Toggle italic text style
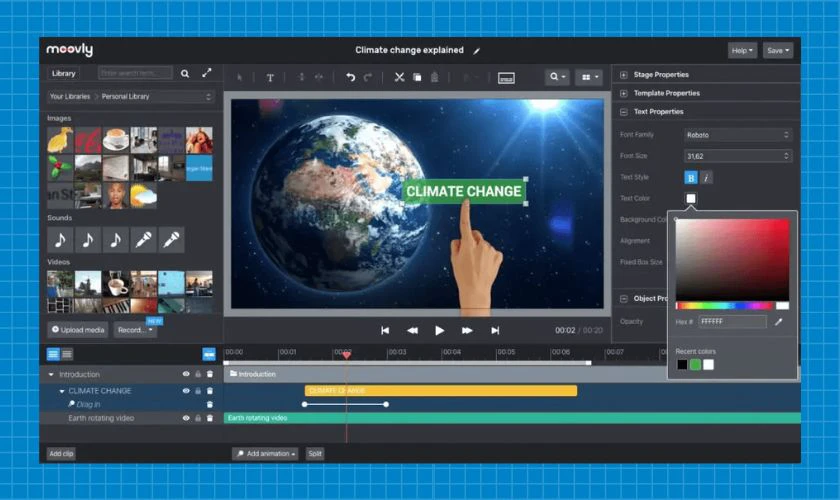Viewport: 840px width, 500px height. (x=706, y=177)
